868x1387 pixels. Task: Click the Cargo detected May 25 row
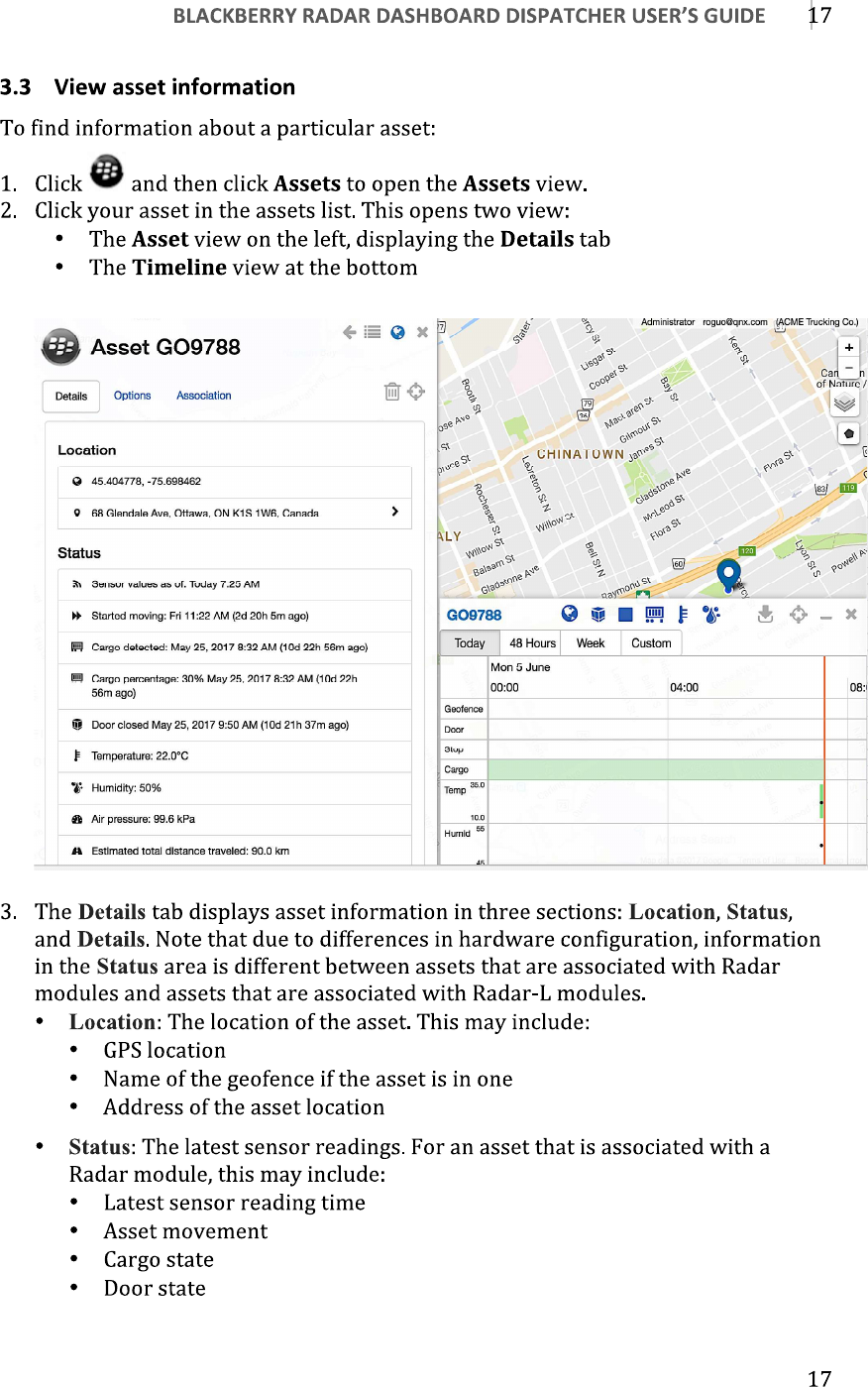click(x=235, y=647)
